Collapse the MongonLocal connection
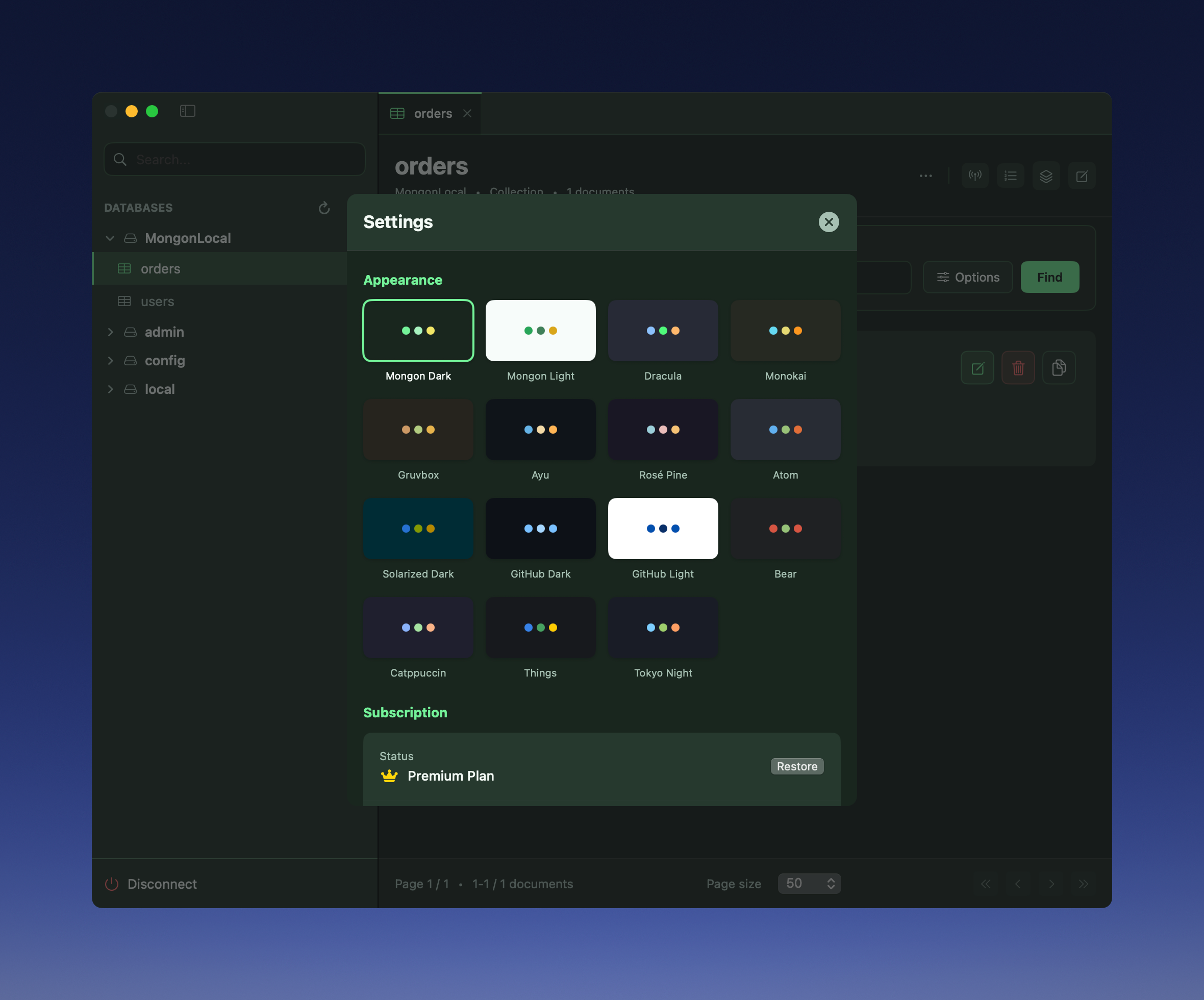Image resolution: width=1204 pixels, height=1000 pixels. tap(110, 238)
